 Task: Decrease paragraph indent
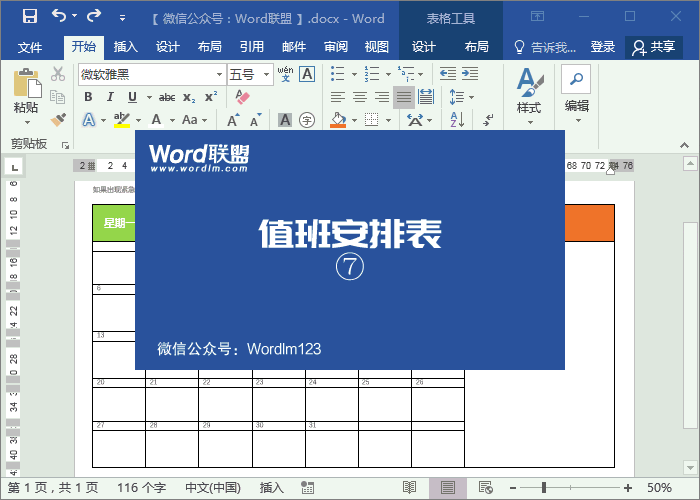coord(448,73)
